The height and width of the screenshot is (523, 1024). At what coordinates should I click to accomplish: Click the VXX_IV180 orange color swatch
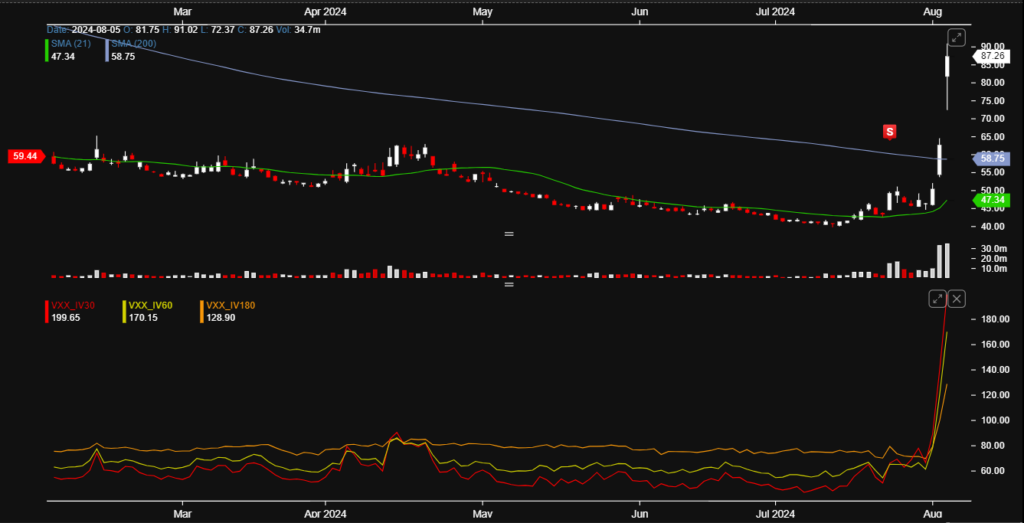pyautogui.click(x=202, y=311)
